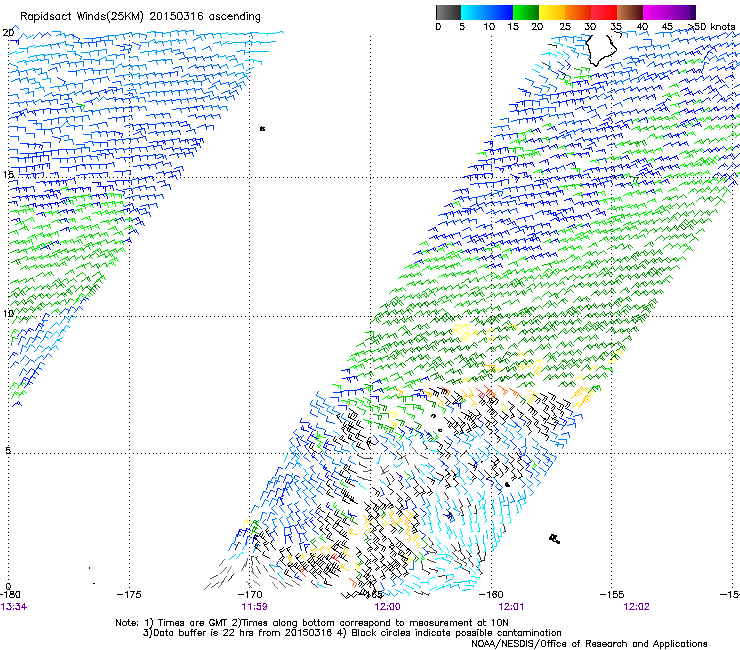Click the '>50 knots' legend label
The width and height of the screenshot is (740, 650).
(711, 26)
